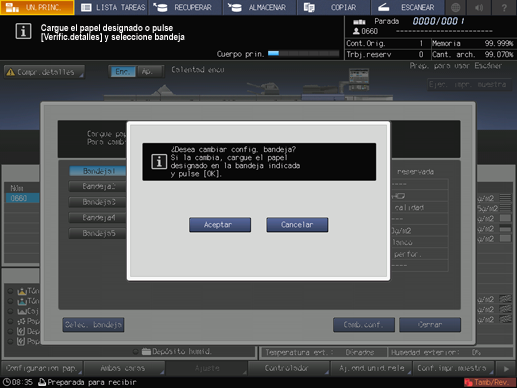
Task: Click the globe language icon
Action: coord(455,7)
